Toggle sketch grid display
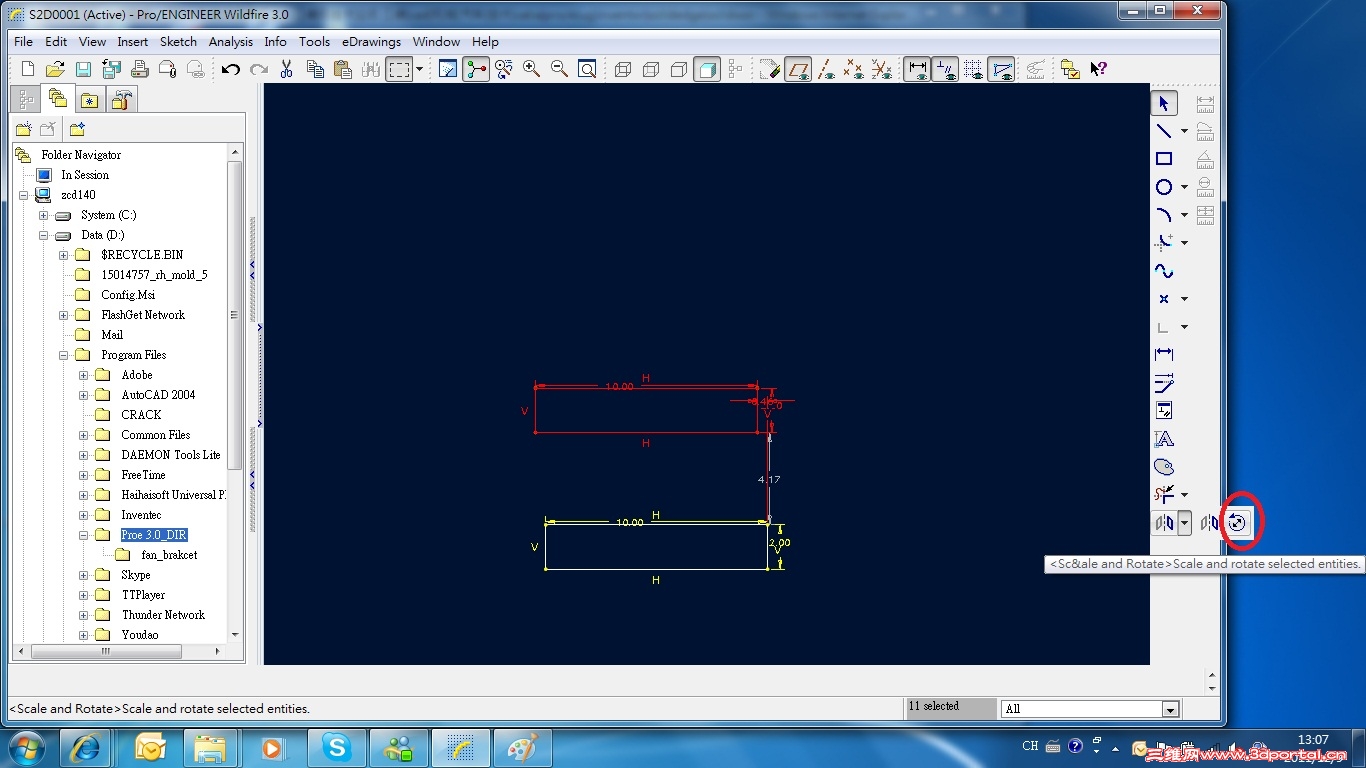1366x768 pixels. tap(973, 69)
